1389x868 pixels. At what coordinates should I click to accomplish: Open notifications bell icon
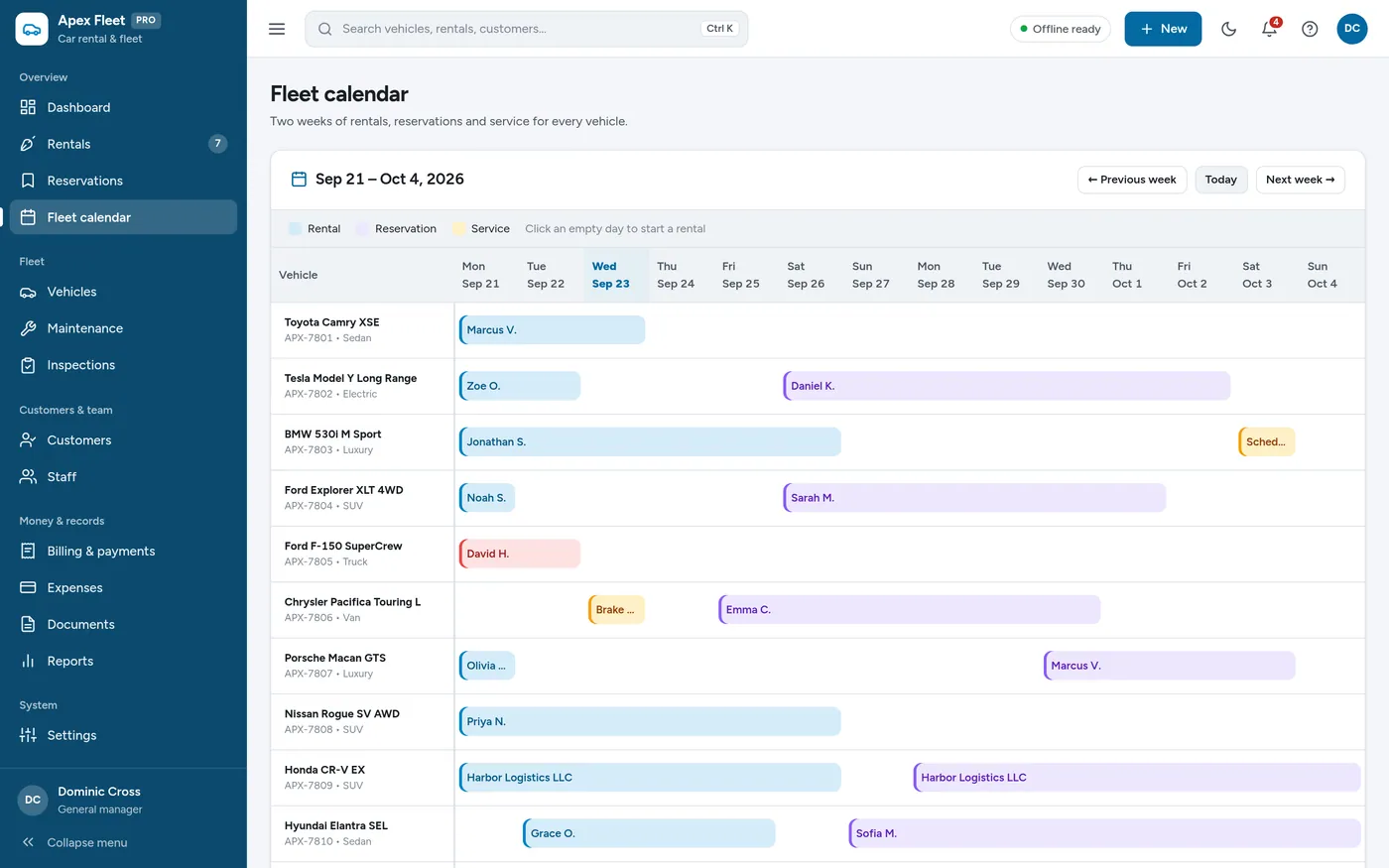(1269, 29)
